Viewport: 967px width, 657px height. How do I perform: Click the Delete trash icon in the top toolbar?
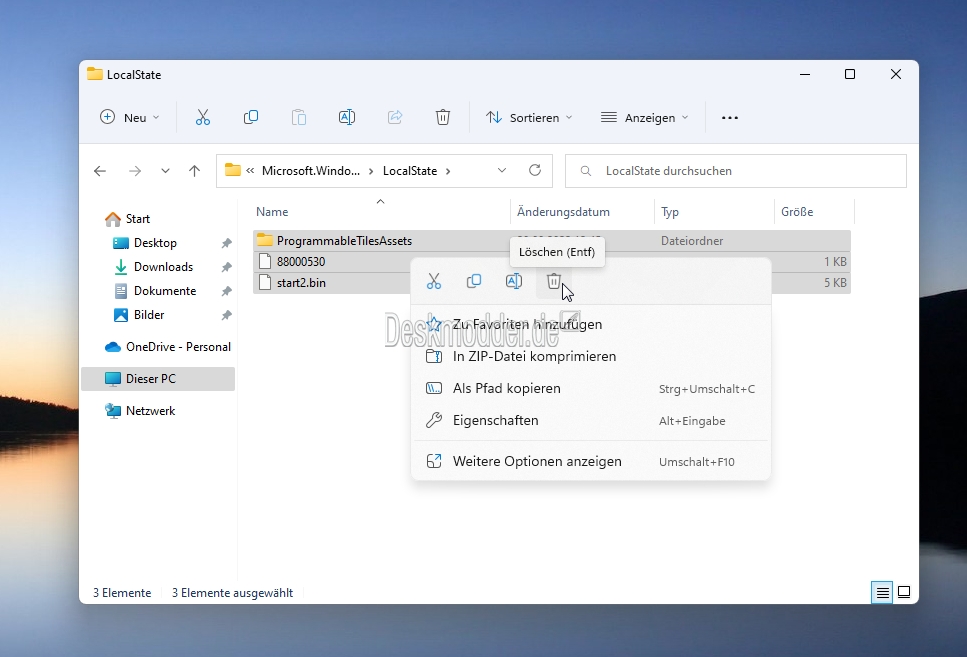443,117
